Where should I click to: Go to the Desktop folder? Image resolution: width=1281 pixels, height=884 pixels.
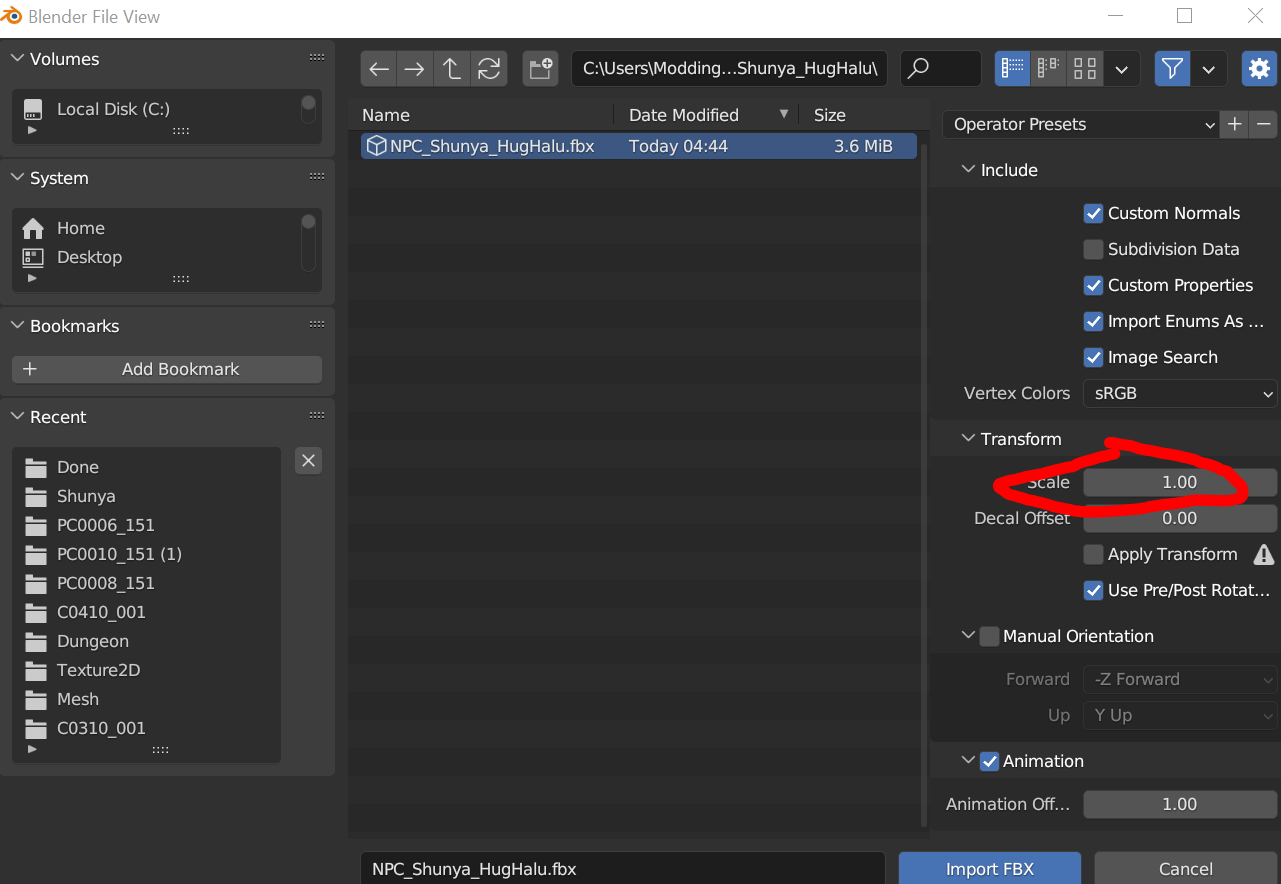(x=89, y=257)
